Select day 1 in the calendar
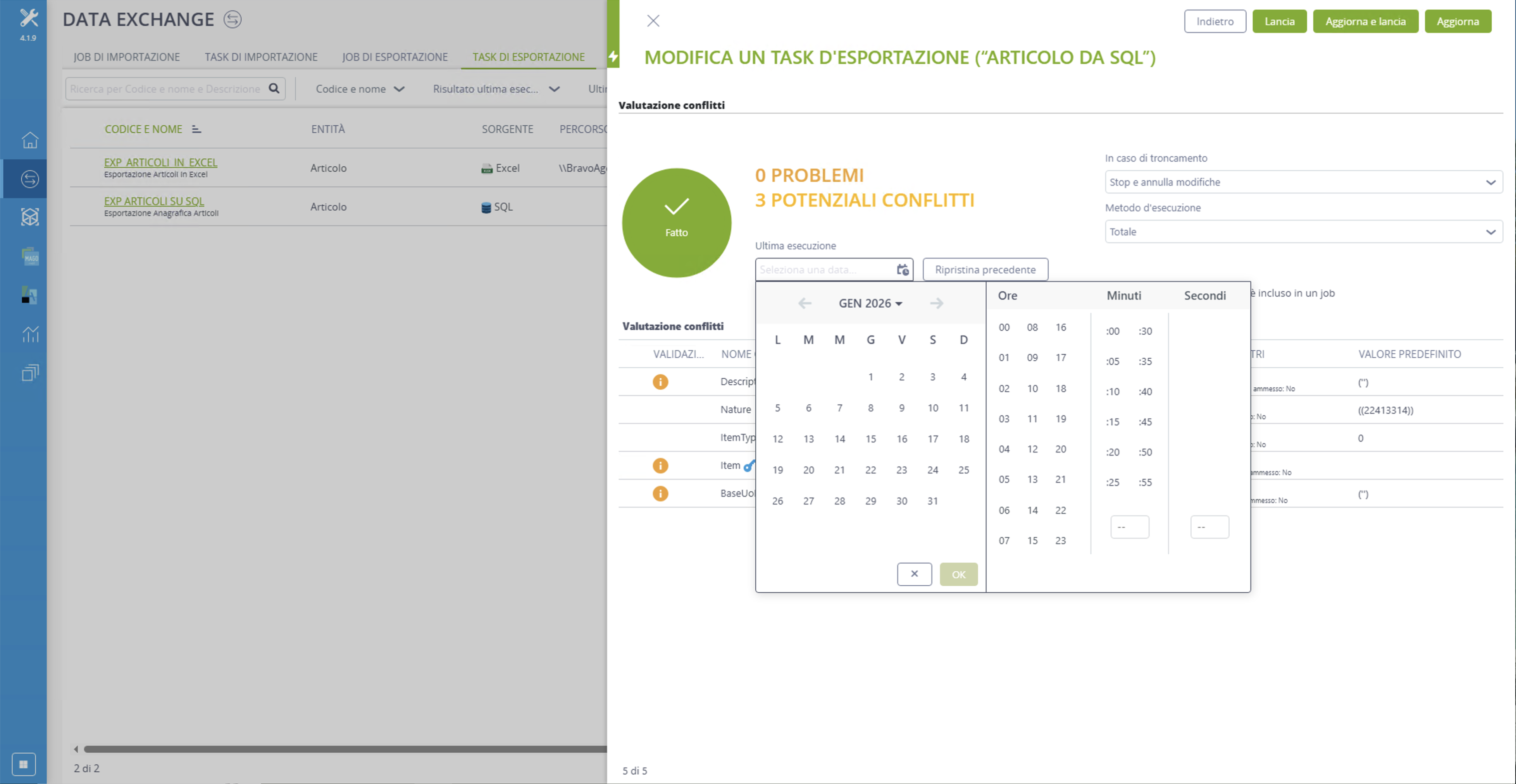The width and height of the screenshot is (1516, 784). (870, 377)
